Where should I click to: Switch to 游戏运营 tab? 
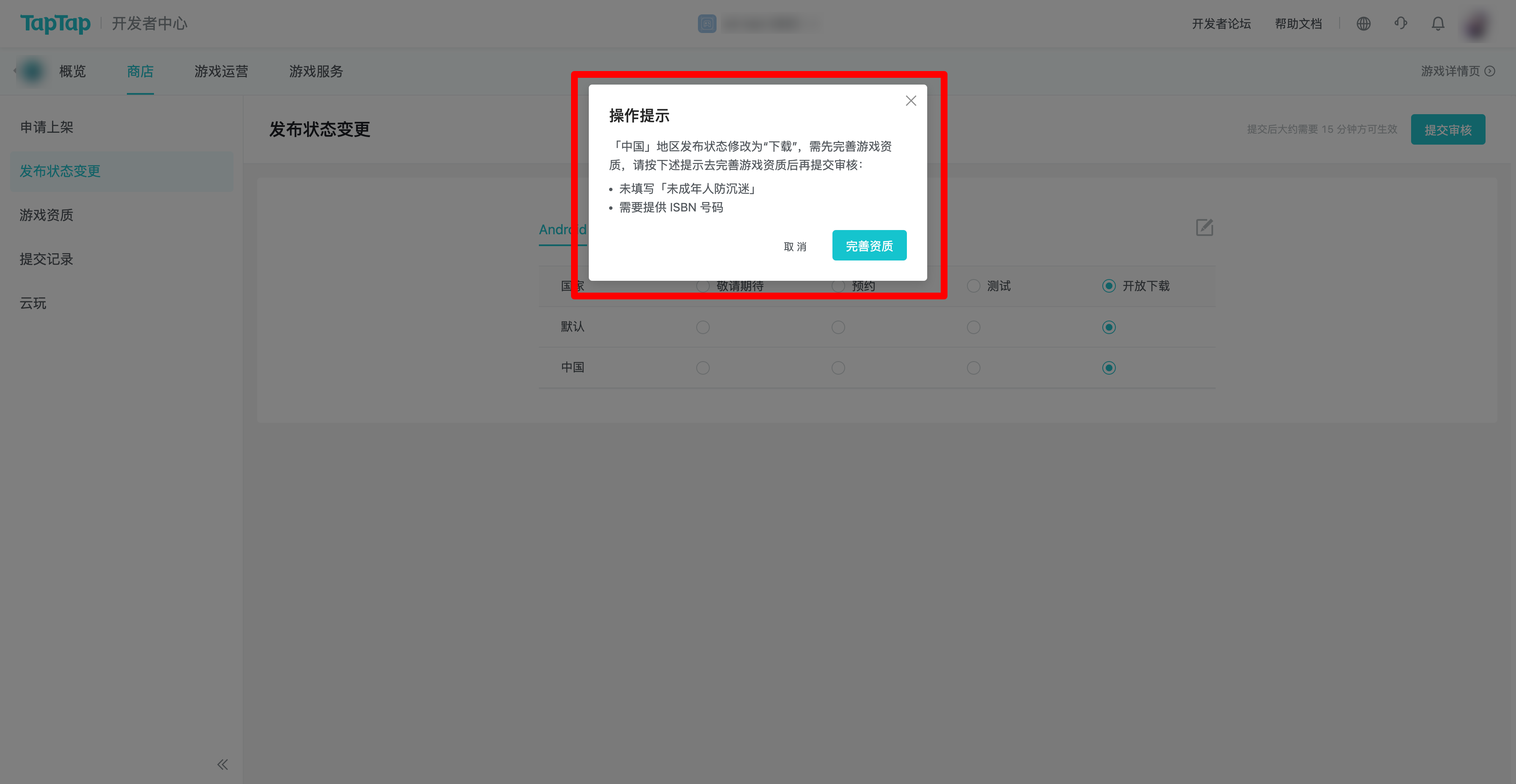(221, 71)
